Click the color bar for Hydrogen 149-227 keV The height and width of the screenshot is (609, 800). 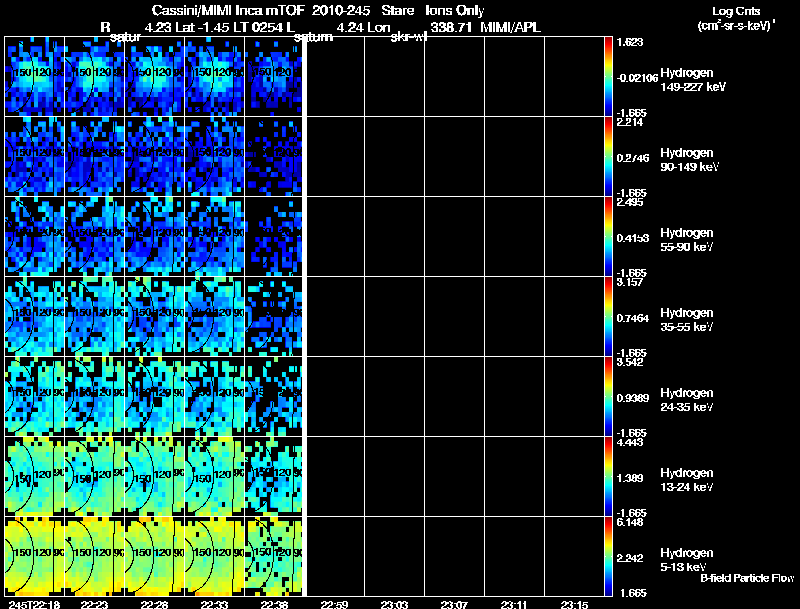[x=609, y=75]
